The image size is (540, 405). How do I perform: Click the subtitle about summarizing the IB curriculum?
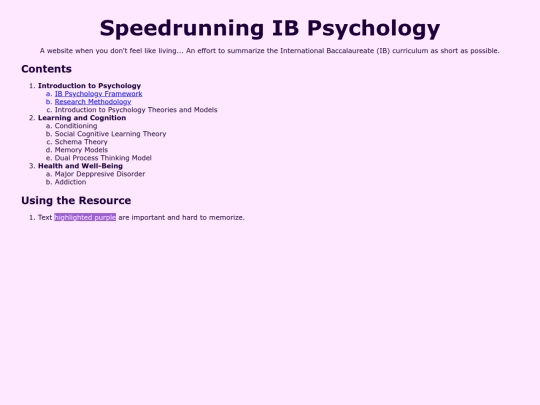point(270,51)
